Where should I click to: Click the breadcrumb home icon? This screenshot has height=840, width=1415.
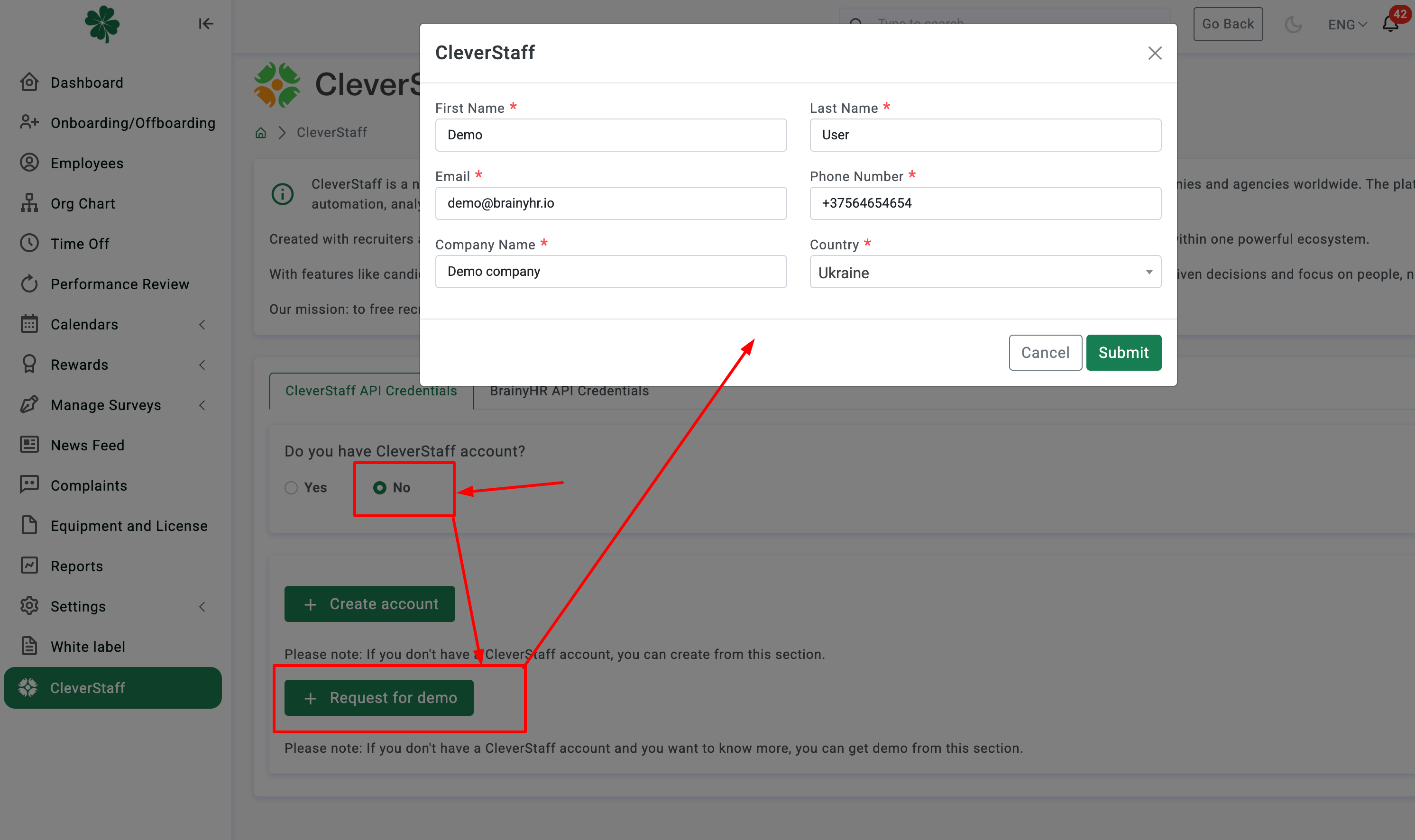tap(260, 132)
